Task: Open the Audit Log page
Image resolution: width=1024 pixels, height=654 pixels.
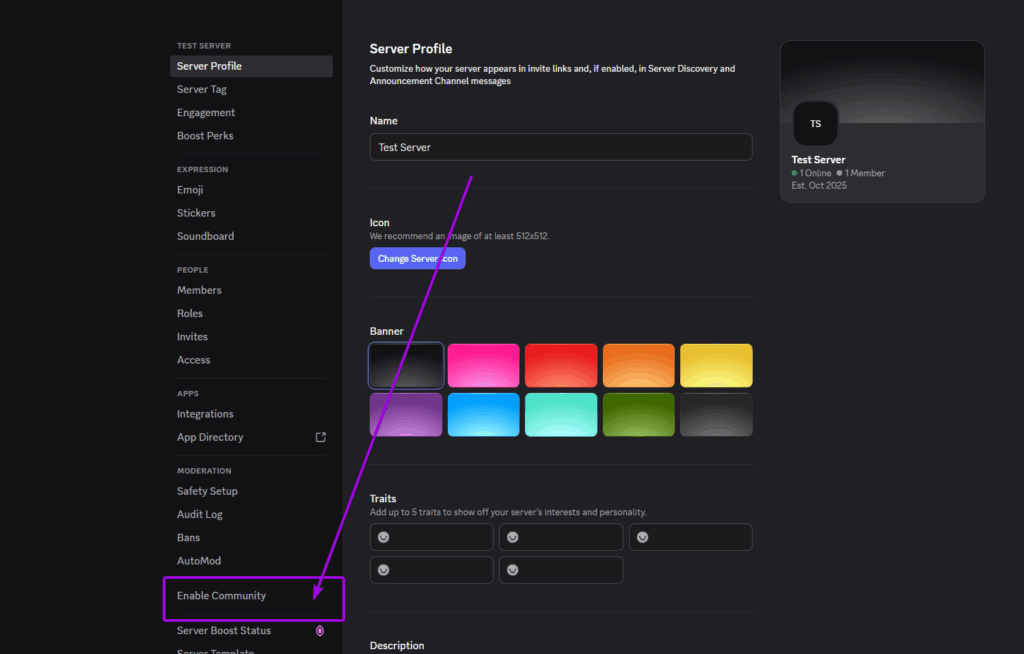Action: coord(201,513)
